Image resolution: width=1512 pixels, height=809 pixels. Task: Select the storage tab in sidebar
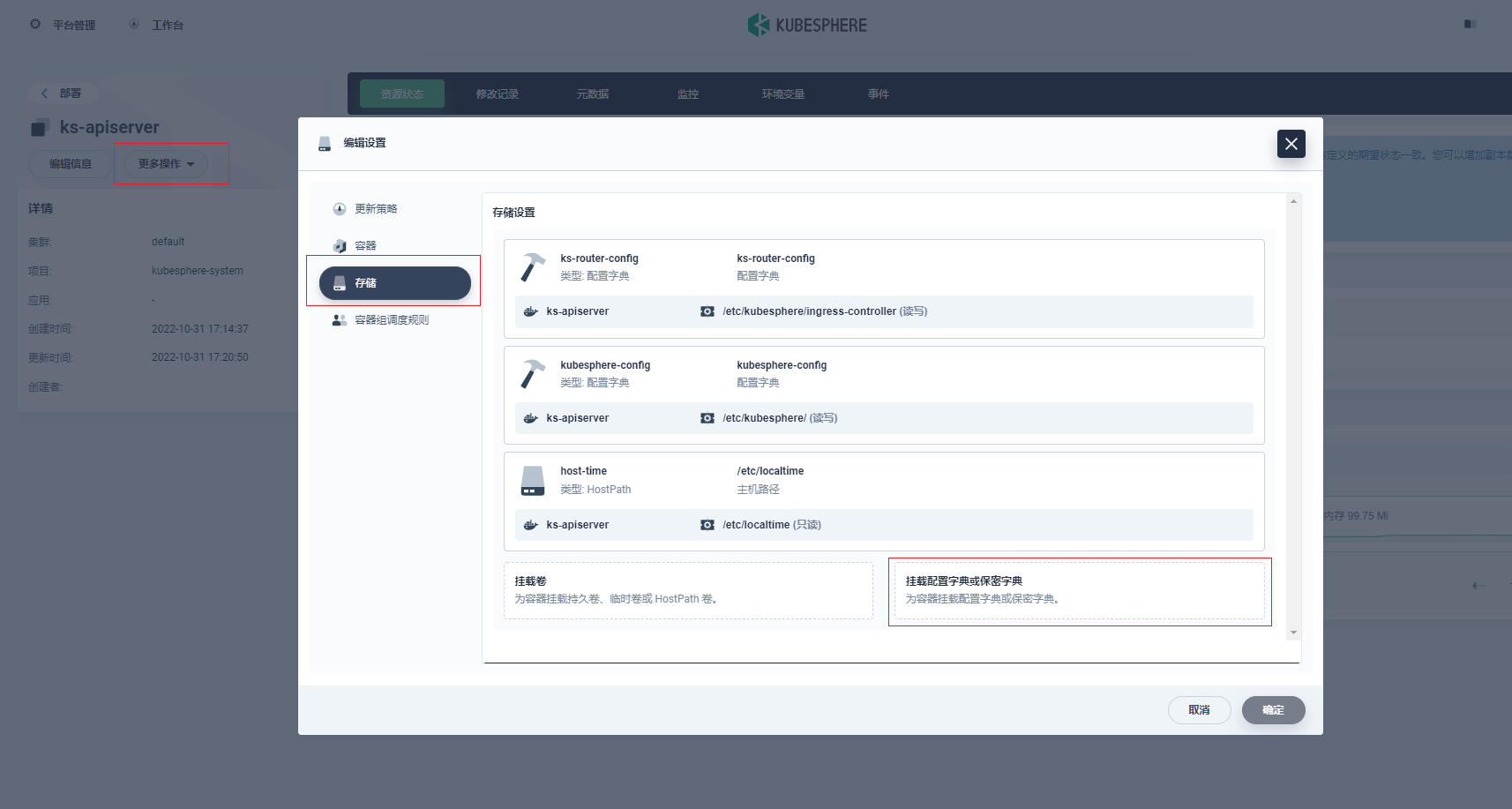[x=394, y=283]
